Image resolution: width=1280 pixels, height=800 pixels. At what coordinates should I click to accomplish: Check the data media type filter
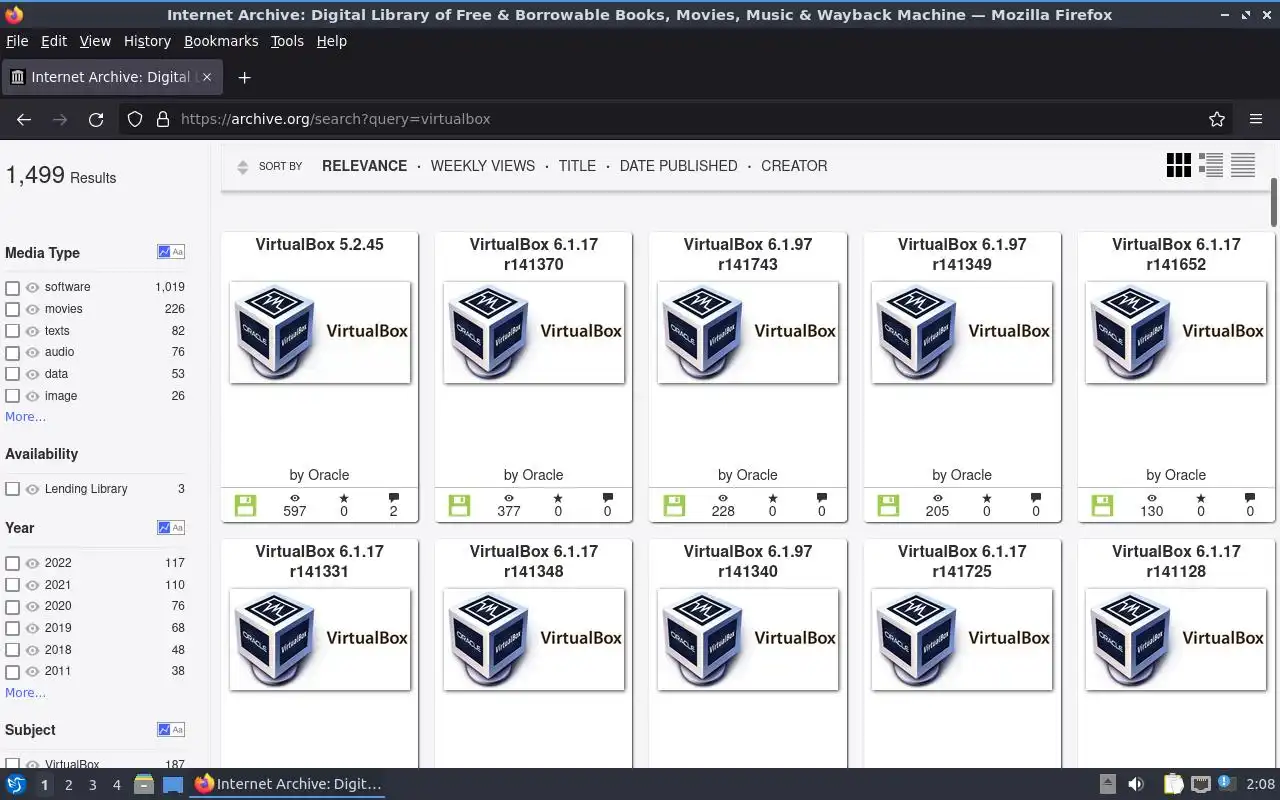click(12, 374)
